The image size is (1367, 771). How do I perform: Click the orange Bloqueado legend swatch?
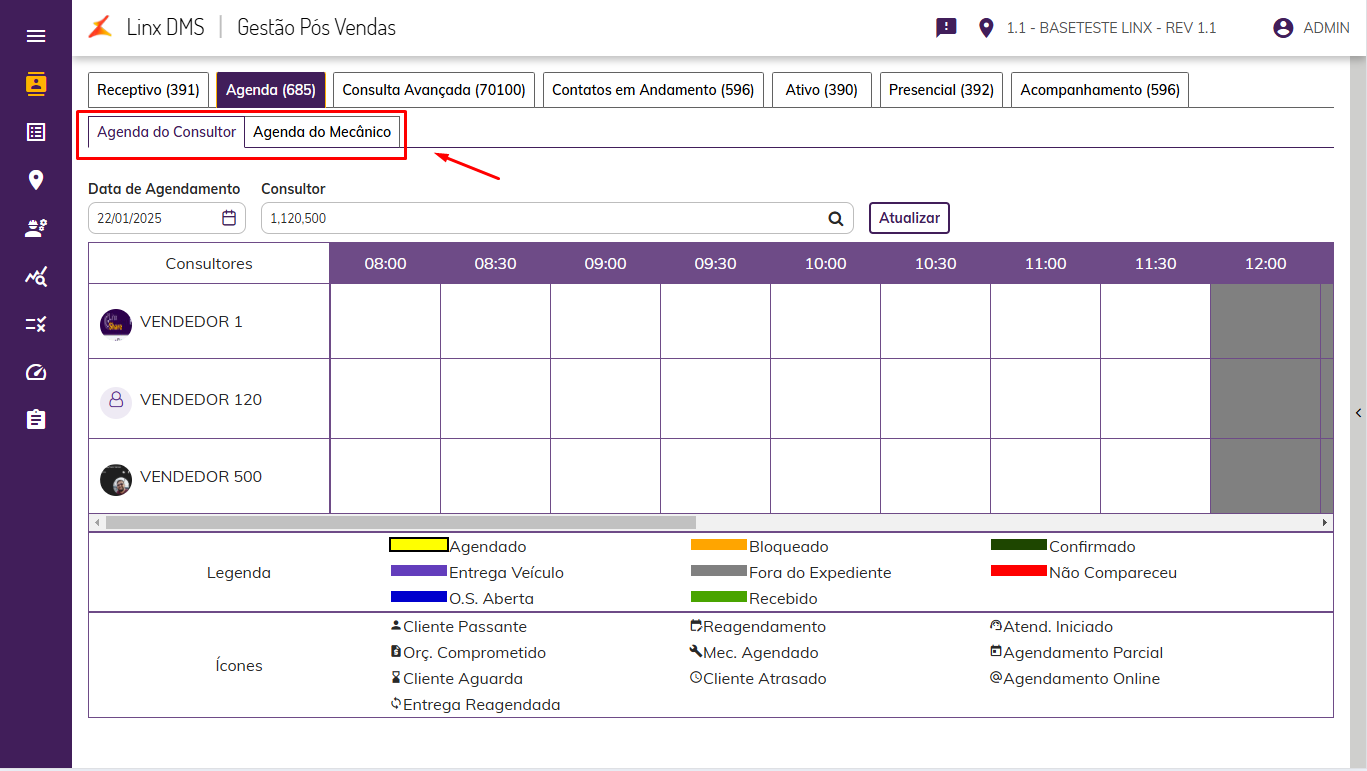[719, 545]
